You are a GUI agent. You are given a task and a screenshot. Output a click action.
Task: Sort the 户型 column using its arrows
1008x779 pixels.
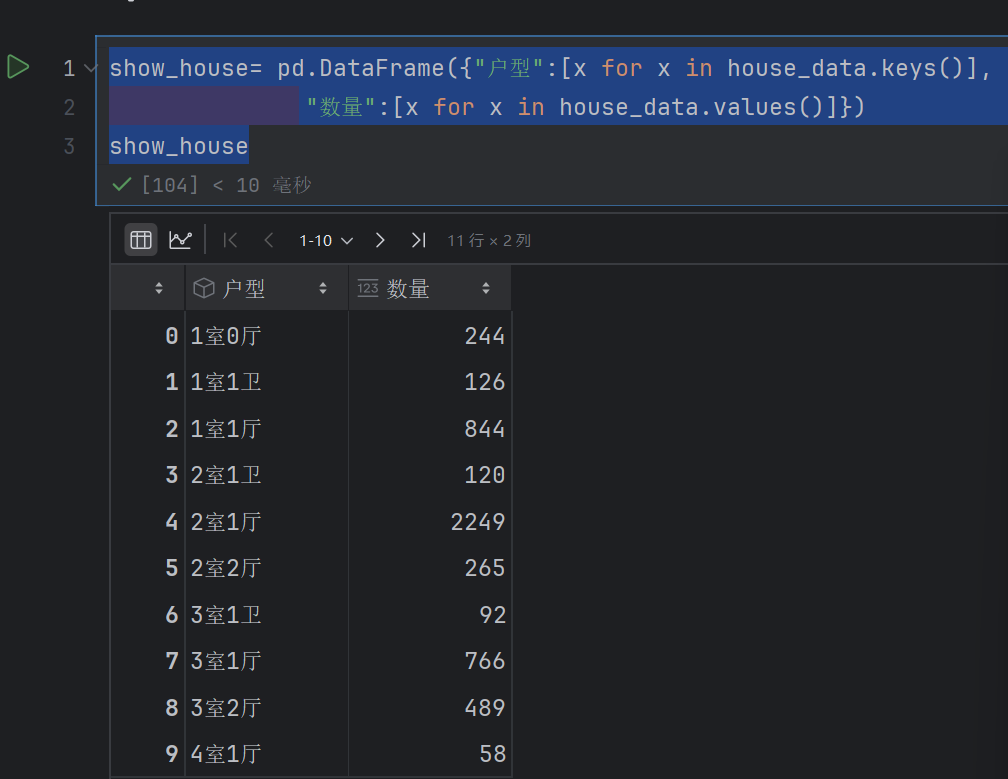click(323, 288)
